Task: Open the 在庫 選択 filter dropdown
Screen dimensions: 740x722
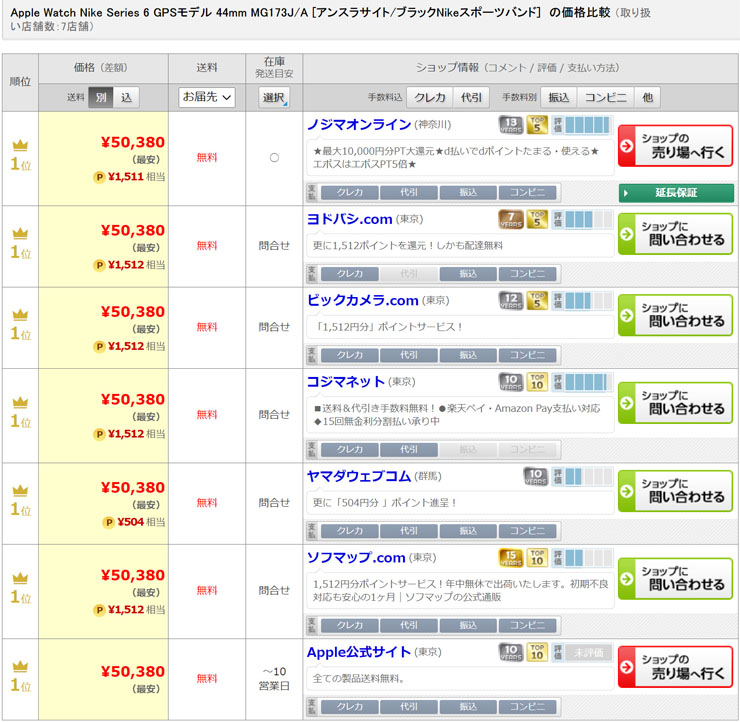Action: [274, 98]
